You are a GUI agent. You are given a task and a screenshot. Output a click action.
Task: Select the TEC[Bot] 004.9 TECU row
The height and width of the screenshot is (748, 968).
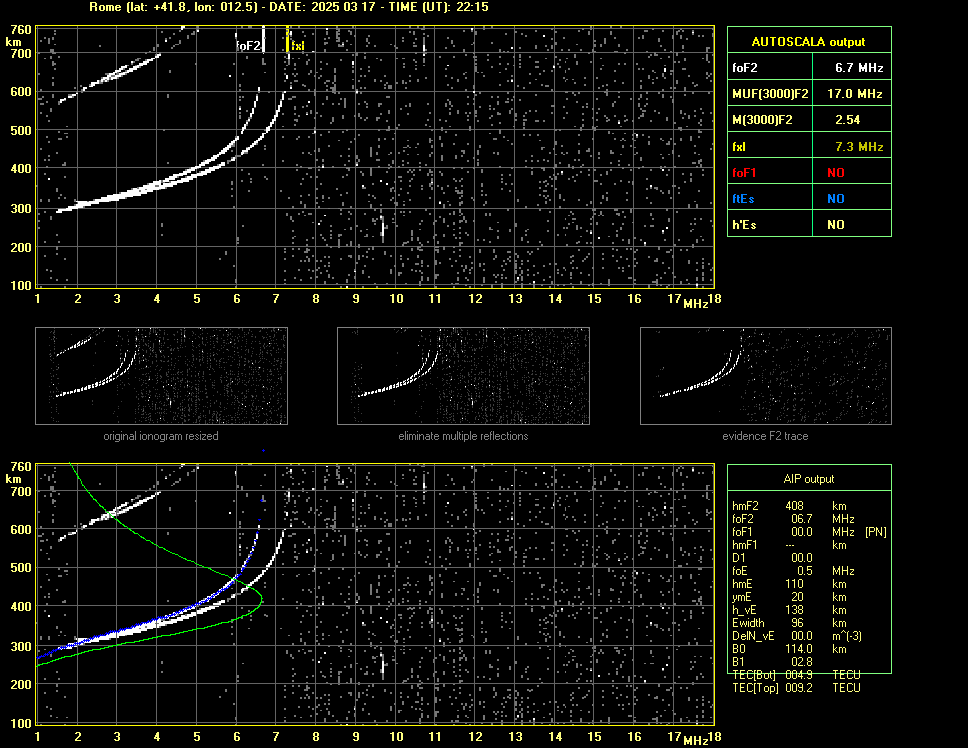click(x=796, y=675)
